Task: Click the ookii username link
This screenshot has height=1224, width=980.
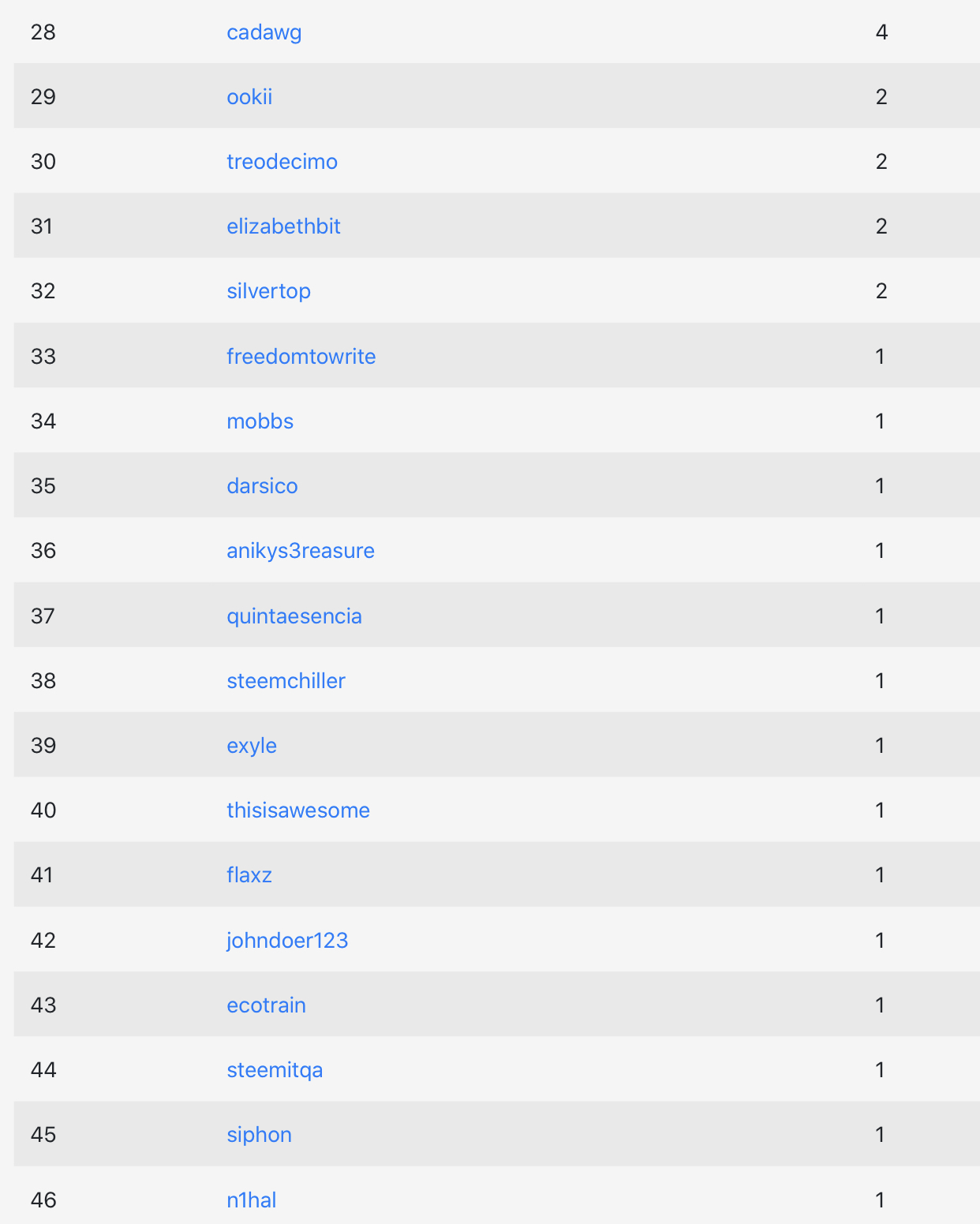Action: pos(249,97)
